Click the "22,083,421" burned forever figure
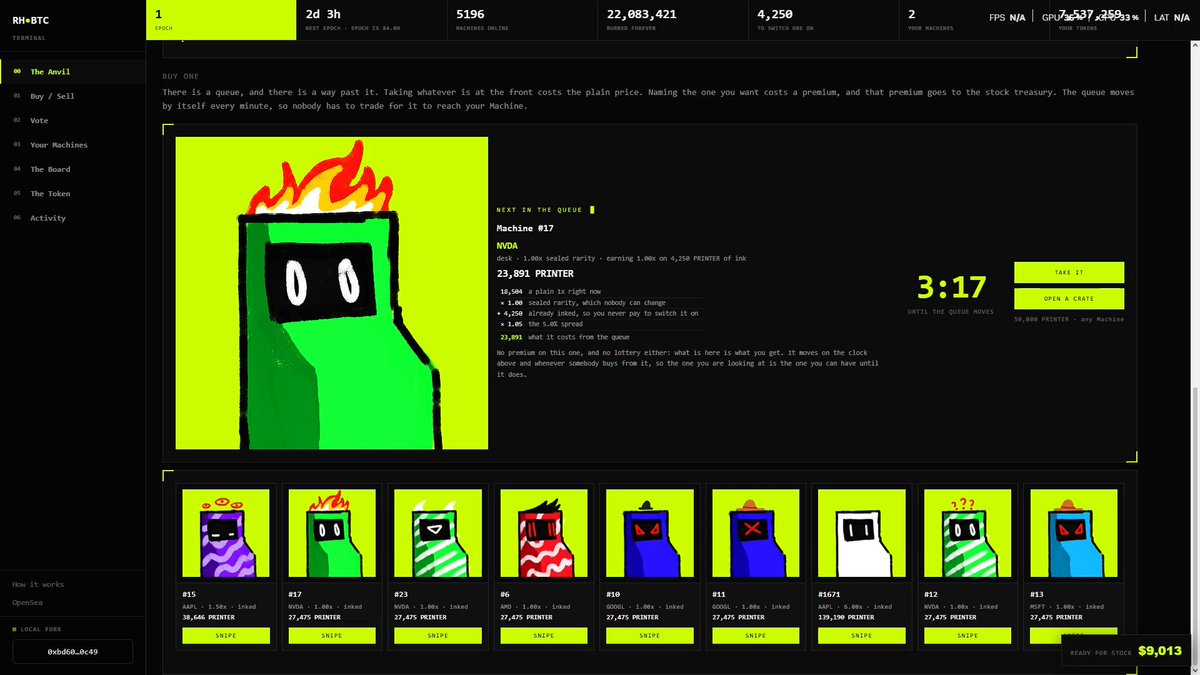Screen dimensions: 1200x675 coord(641,15)
